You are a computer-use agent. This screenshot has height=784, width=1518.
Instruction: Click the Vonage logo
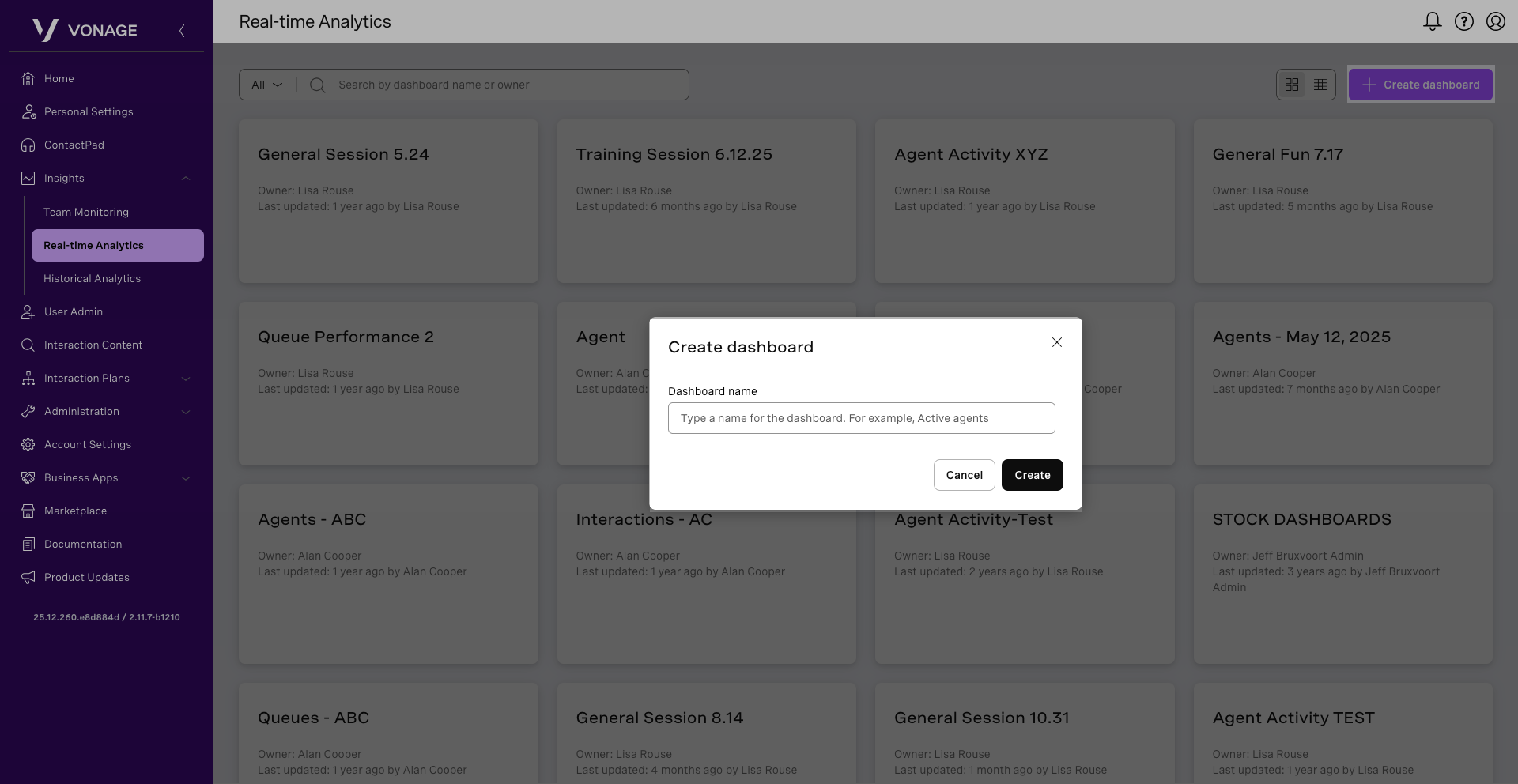click(85, 30)
